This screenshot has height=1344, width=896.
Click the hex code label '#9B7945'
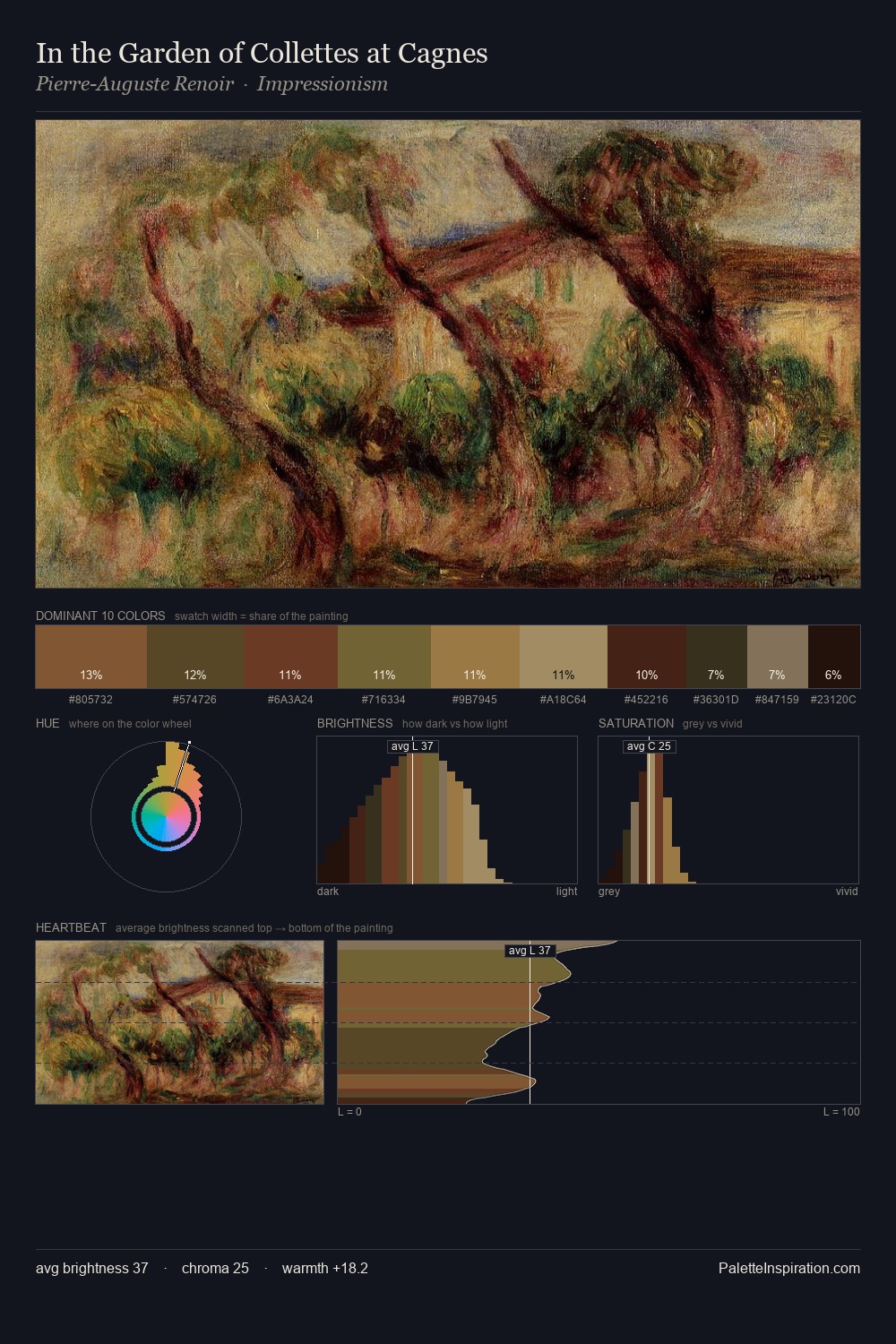pos(474,700)
